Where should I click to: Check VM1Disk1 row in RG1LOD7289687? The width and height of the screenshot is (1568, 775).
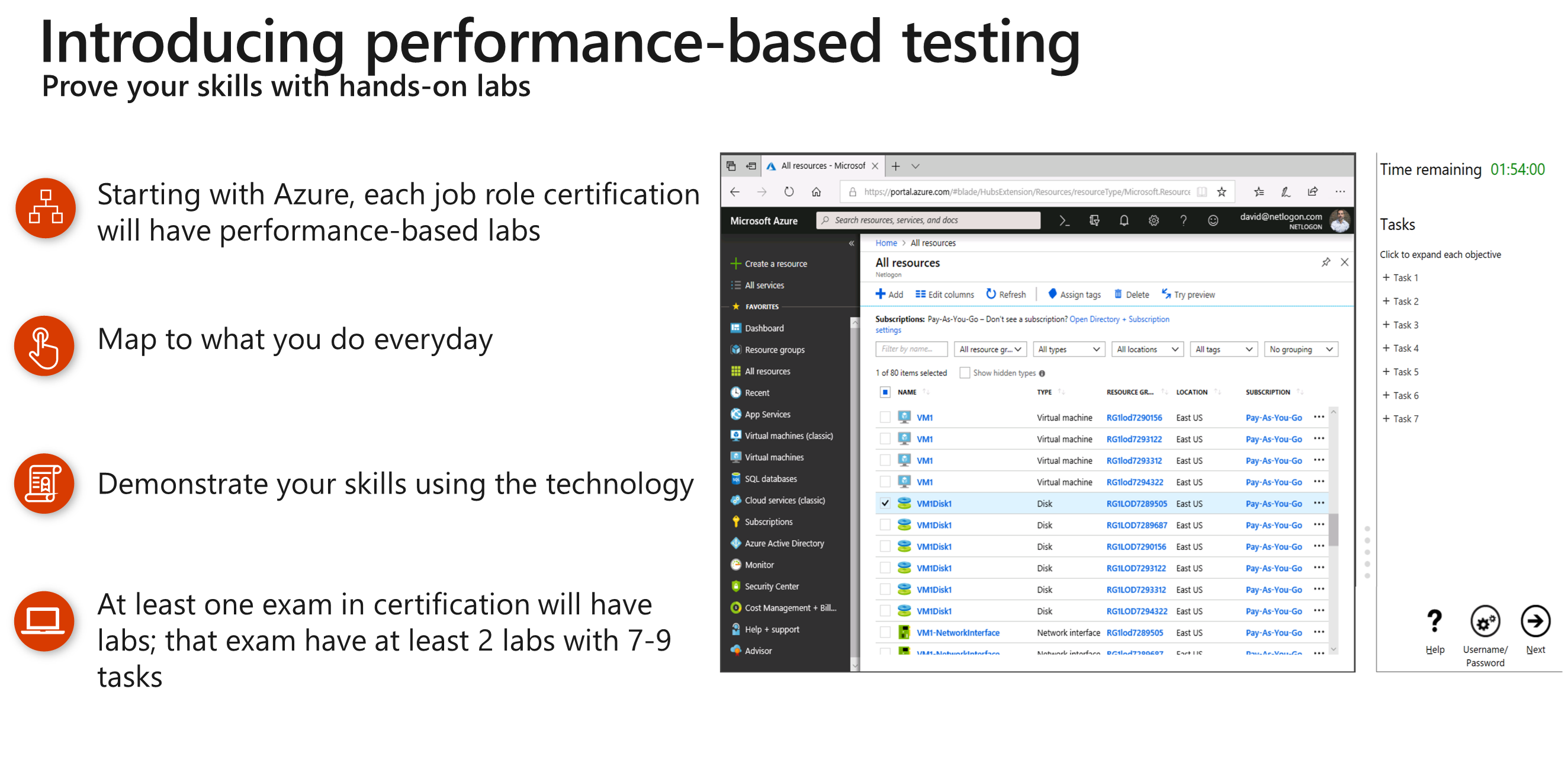pos(885,525)
